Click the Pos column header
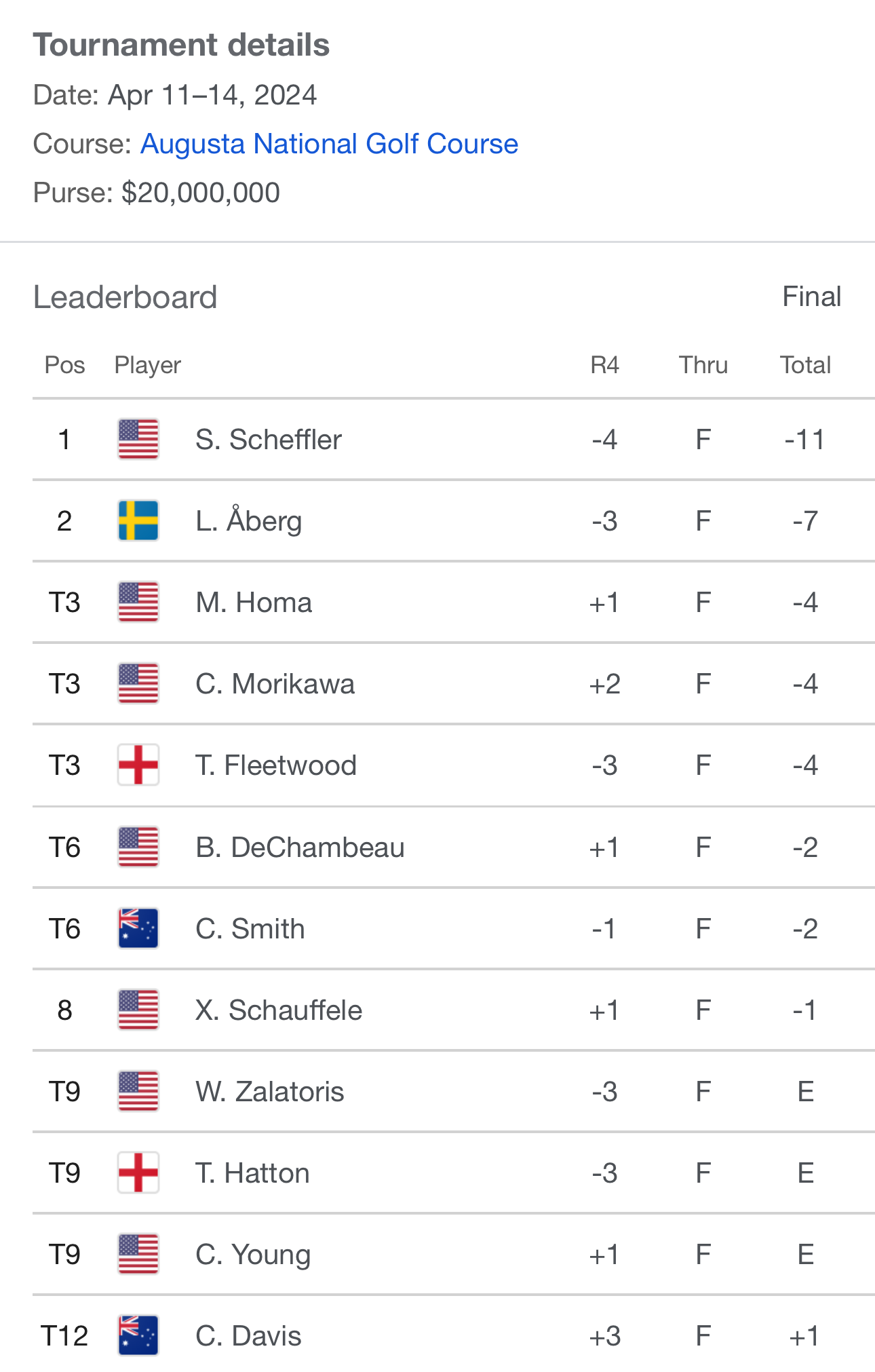This screenshot has height=1372, width=875. point(64,365)
